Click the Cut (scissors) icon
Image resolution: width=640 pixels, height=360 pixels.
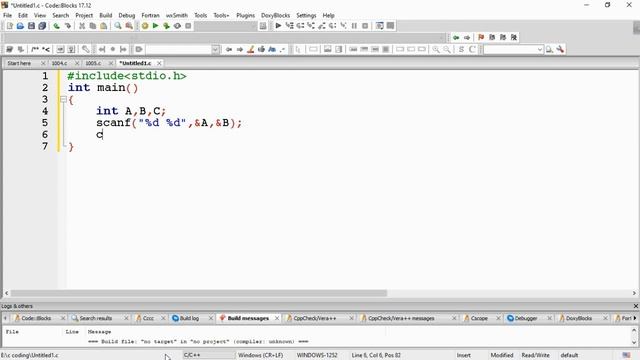point(82,26)
